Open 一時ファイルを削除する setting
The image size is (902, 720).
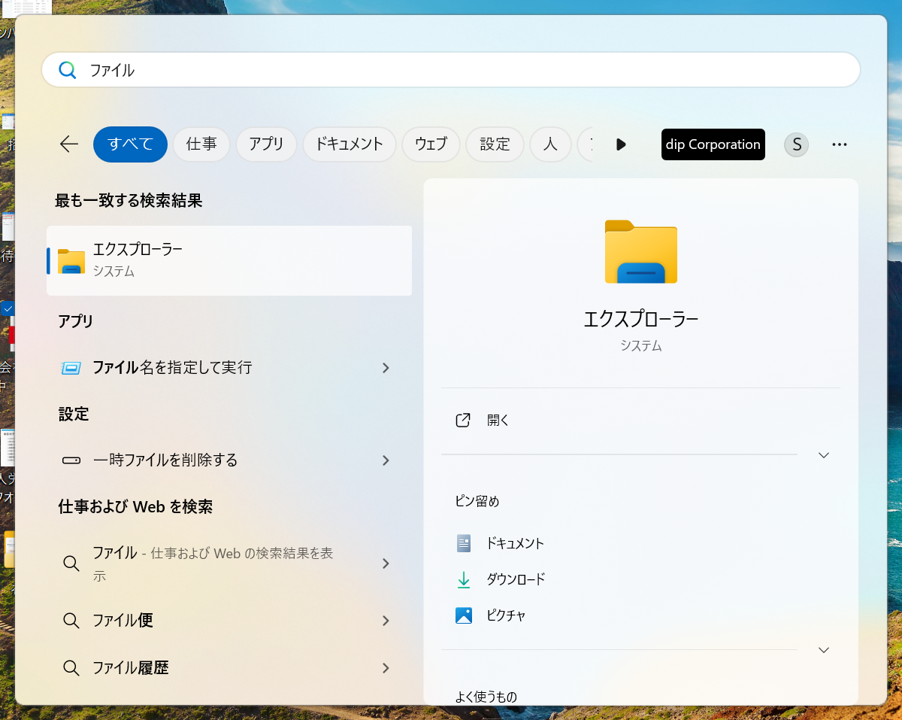[x=230, y=460]
